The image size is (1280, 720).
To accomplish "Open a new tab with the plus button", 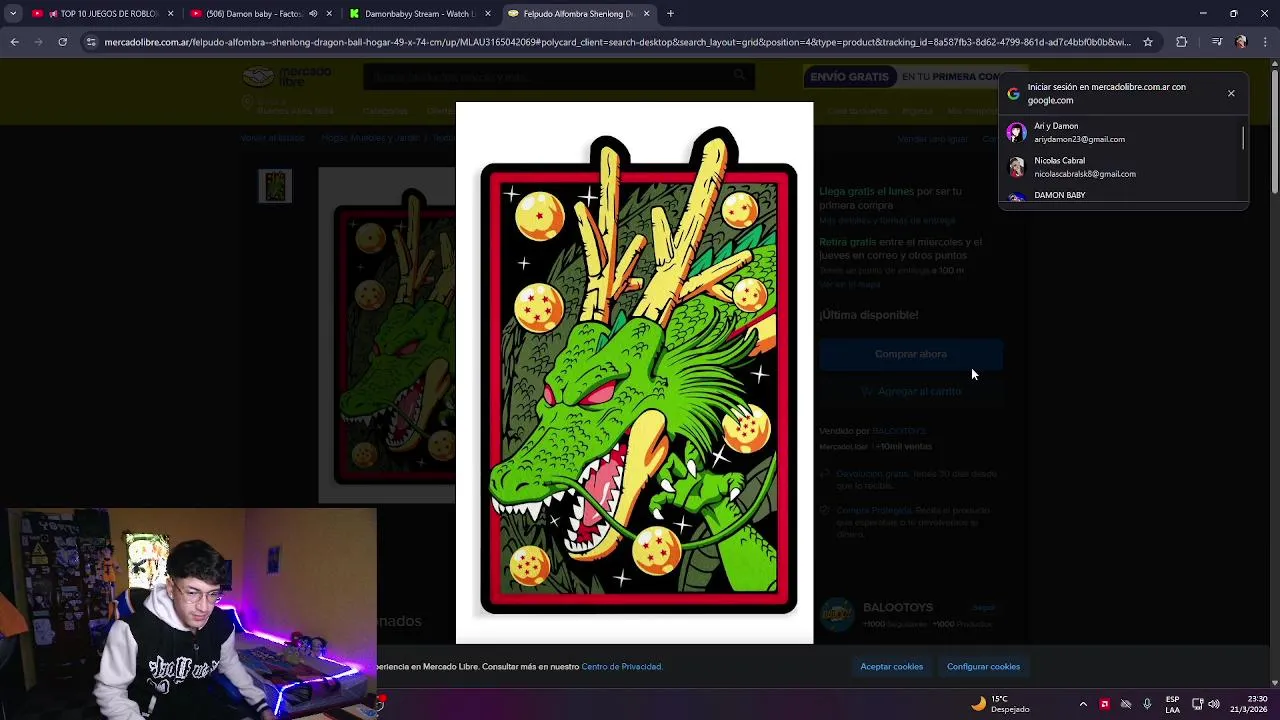I will coord(670,14).
